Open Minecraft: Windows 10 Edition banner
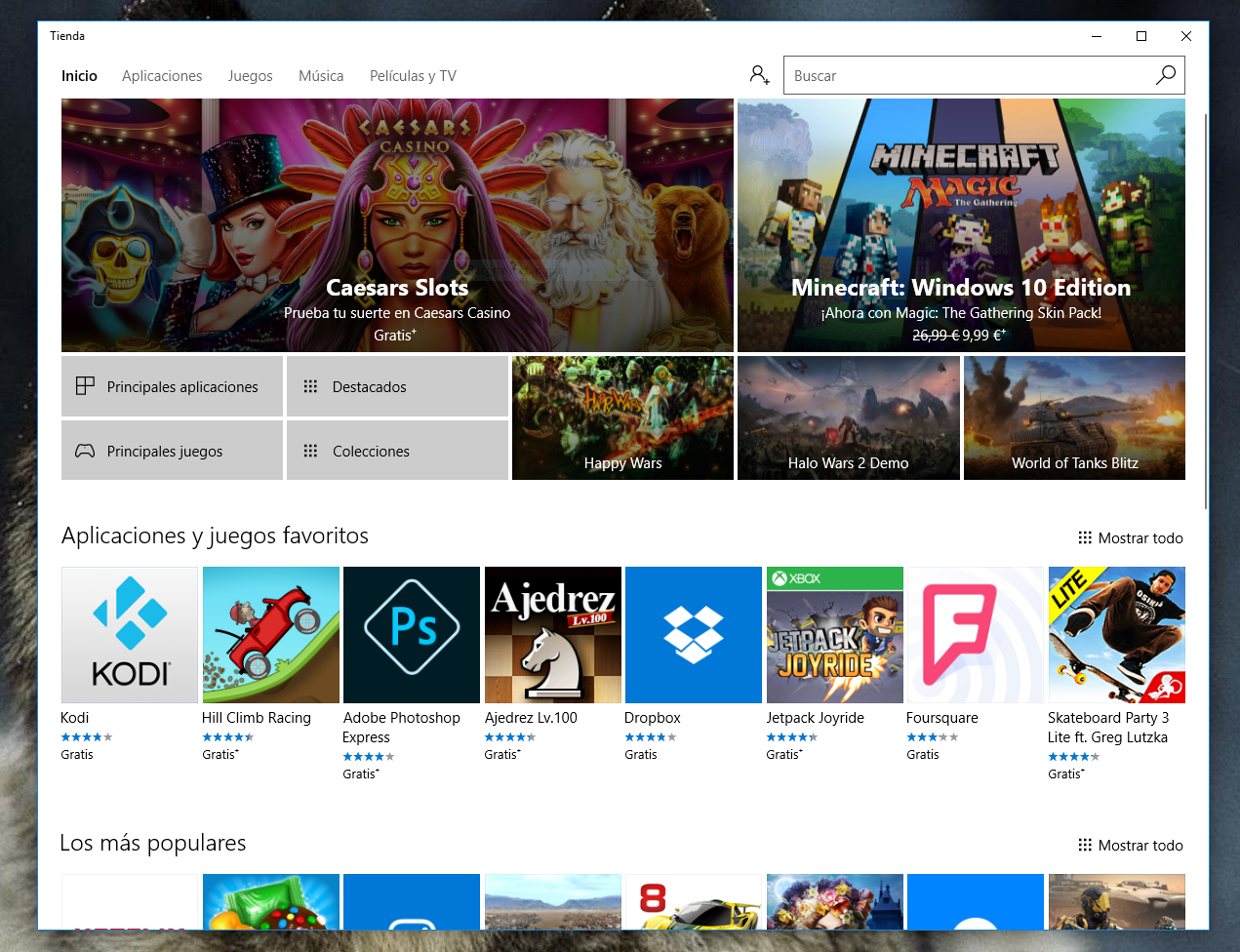Screen dimensions: 1240x952 (961, 225)
